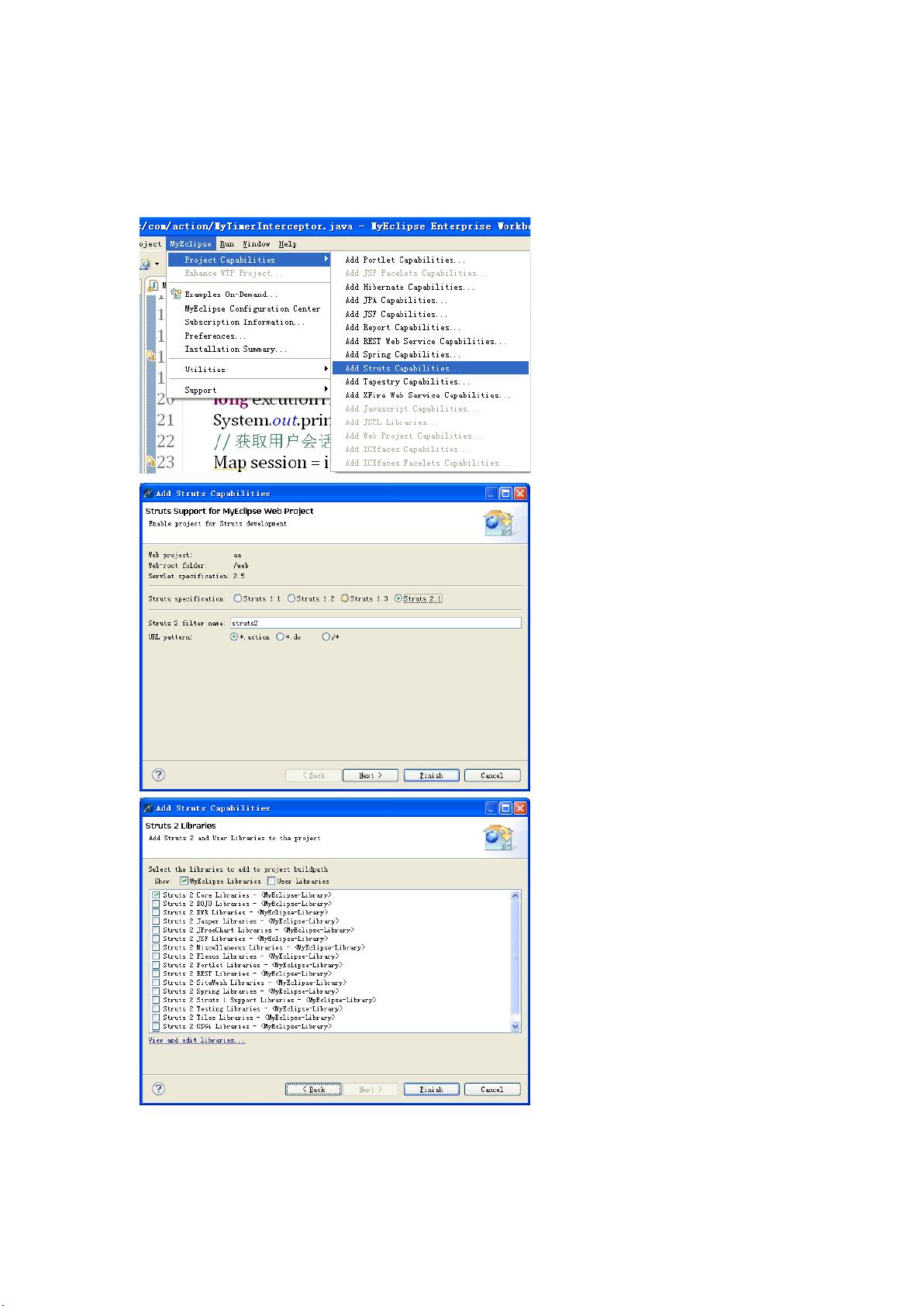
Task: Check Struts 2 Spring Libraries box
Action: point(157,991)
